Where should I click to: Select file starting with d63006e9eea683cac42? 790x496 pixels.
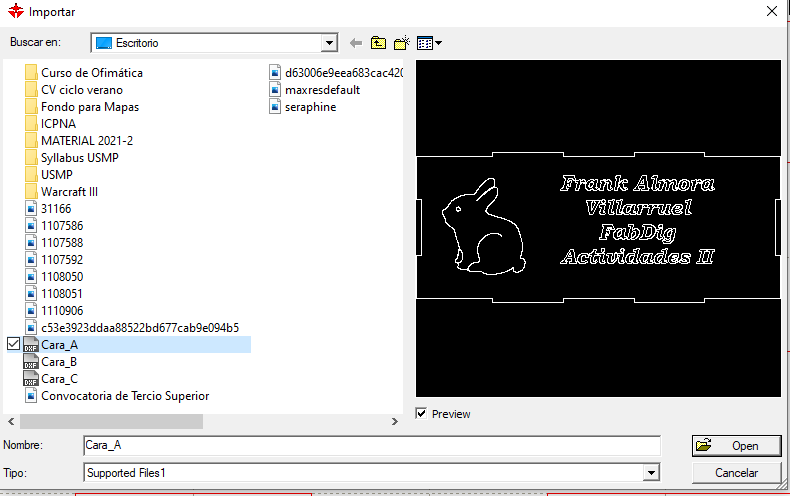[336, 73]
